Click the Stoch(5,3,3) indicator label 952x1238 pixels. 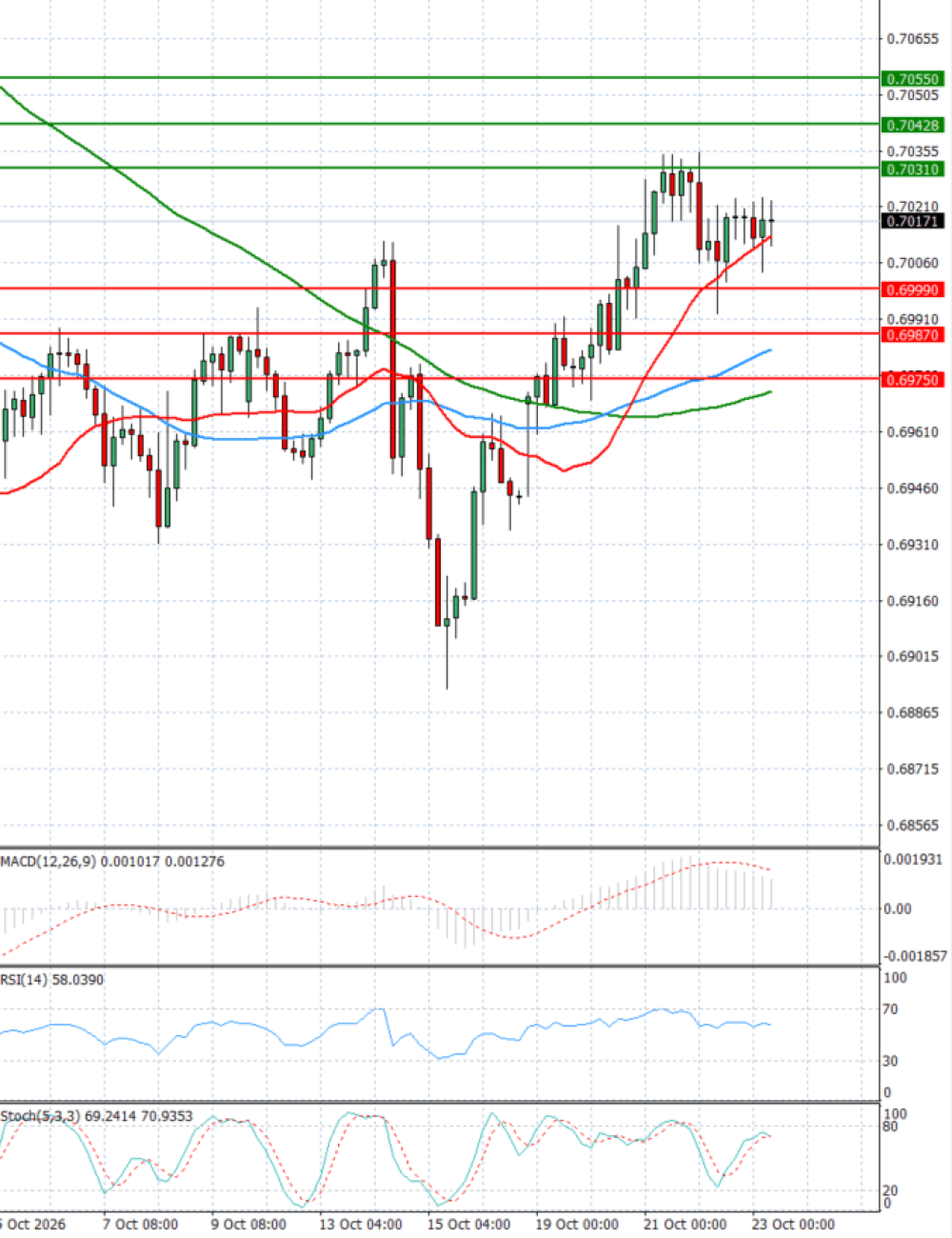coord(96,1115)
